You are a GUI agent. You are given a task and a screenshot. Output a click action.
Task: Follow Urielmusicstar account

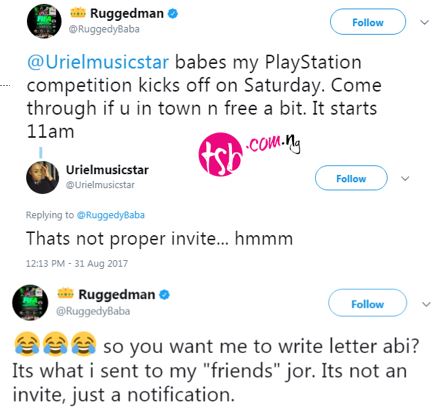pyautogui.click(x=351, y=178)
